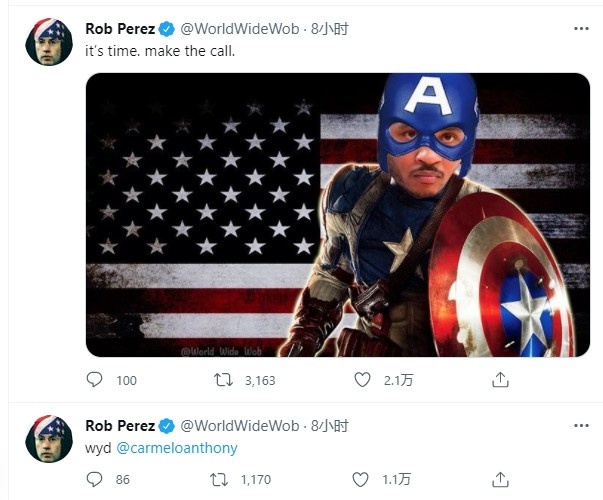The image size is (603, 500).
Task: Click the verified badge on first tweet
Action: click(166, 28)
